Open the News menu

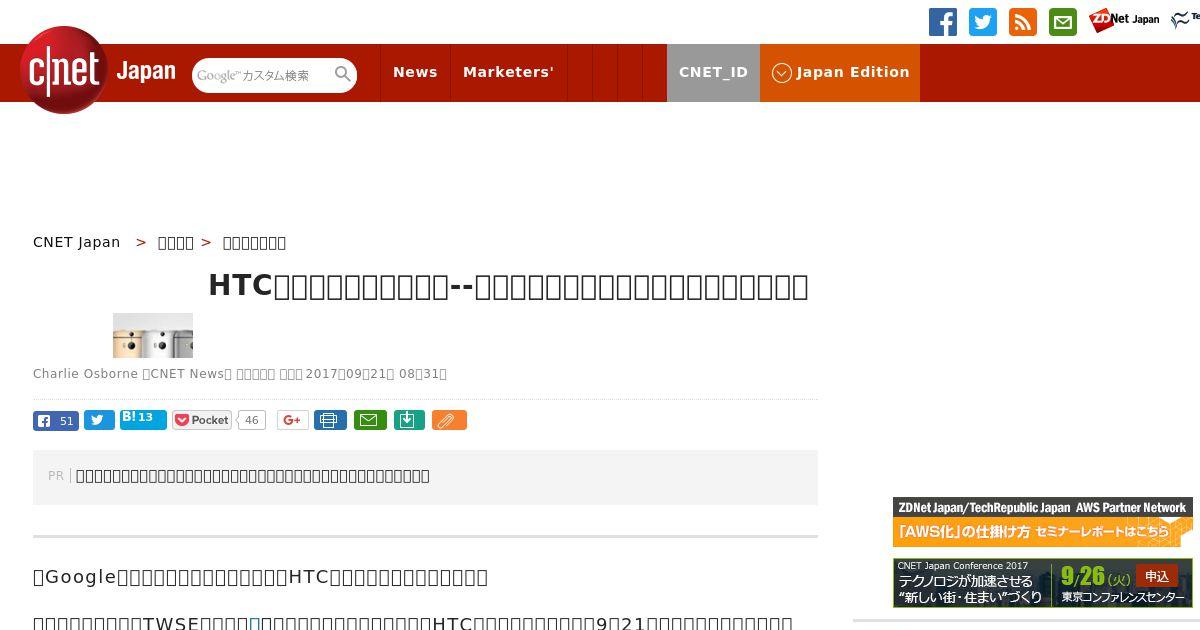(x=415, y=73)
